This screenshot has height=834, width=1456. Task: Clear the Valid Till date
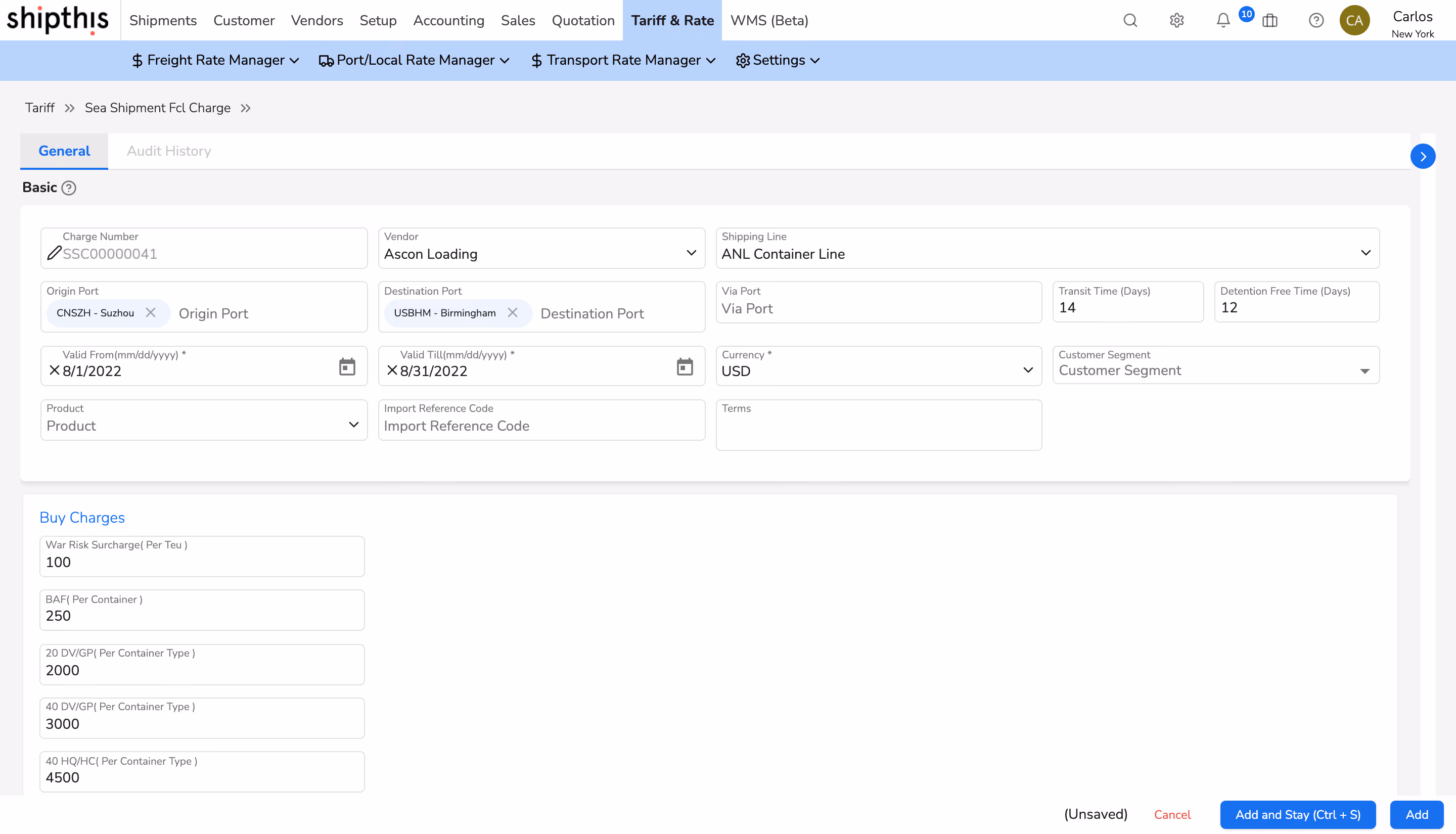(x=392, y=370)
